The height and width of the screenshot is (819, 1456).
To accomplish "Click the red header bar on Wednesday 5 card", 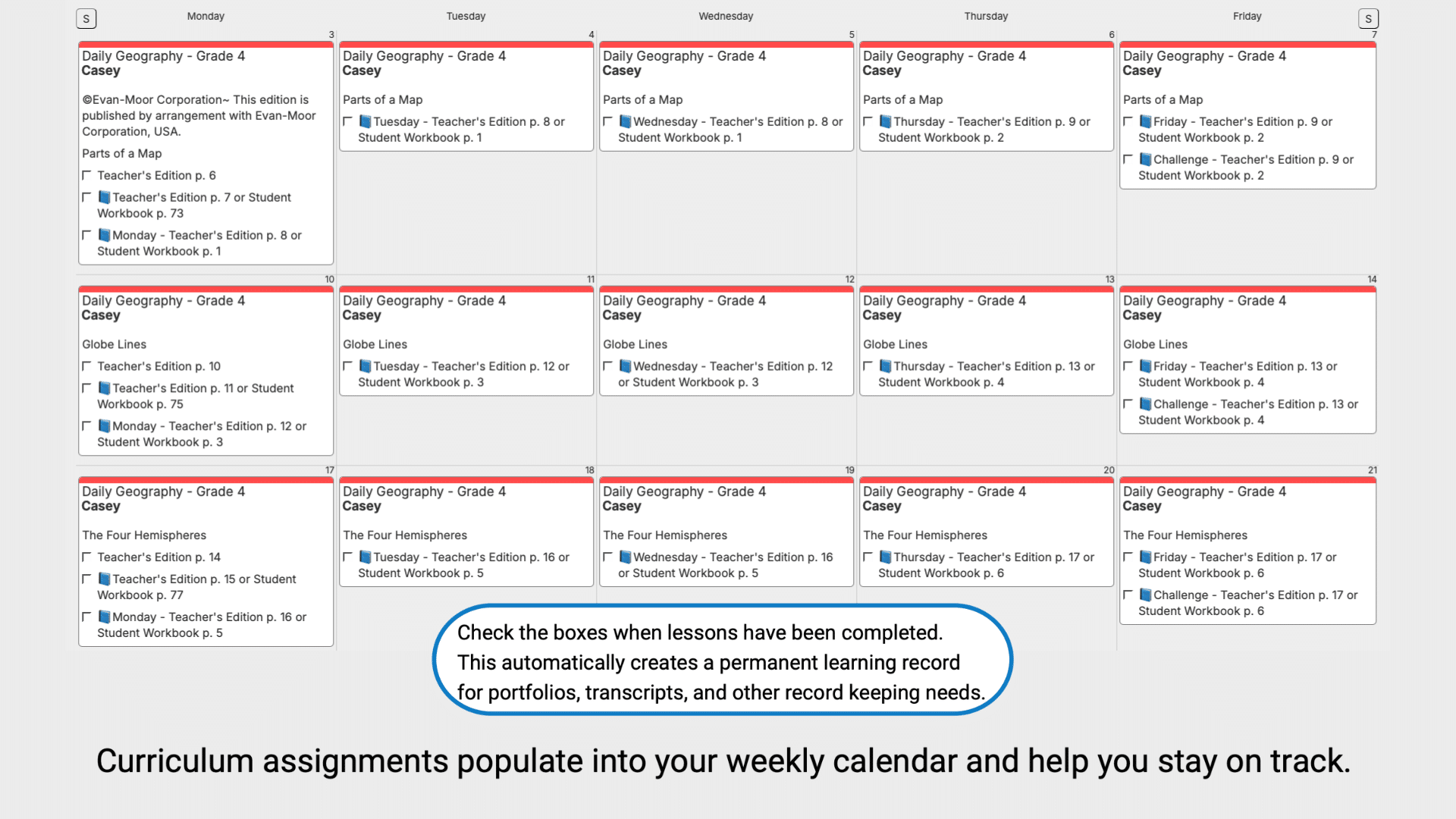I will point(726,45).
